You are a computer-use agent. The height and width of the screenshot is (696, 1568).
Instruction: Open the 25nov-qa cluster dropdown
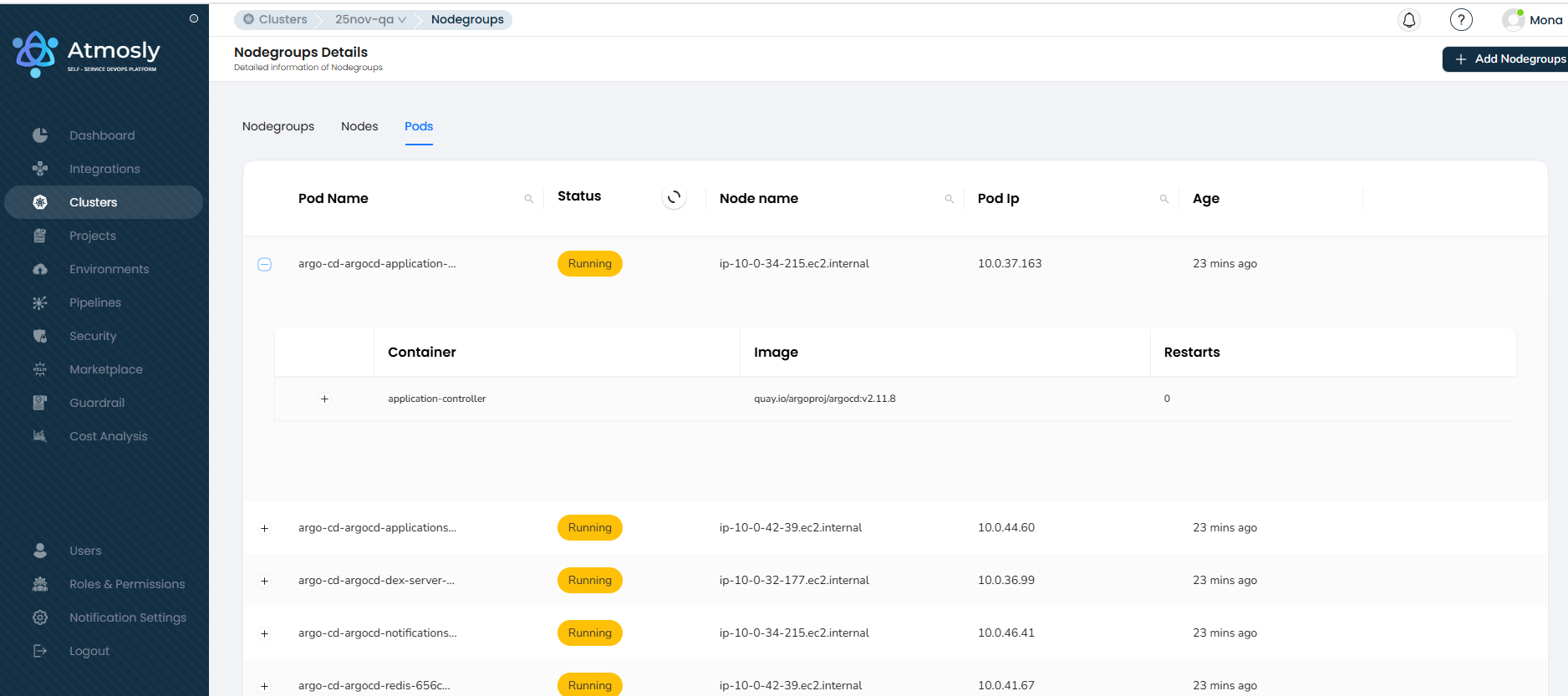pyautogui.click(x=370, y=19)
